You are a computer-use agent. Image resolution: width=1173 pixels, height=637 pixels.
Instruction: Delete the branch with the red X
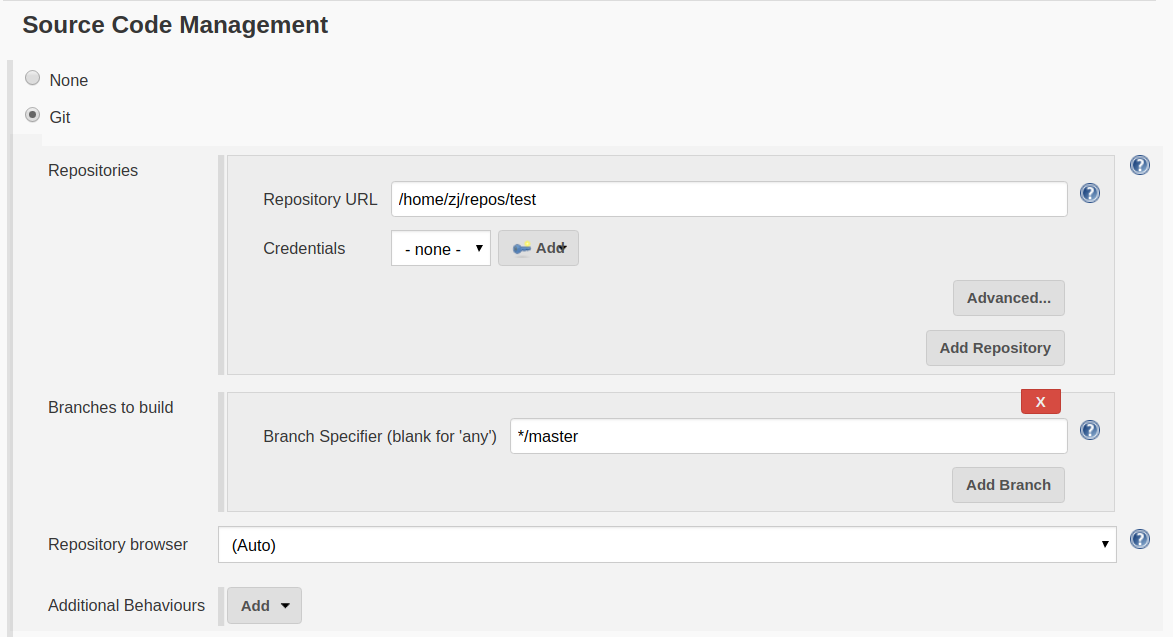1040,402
